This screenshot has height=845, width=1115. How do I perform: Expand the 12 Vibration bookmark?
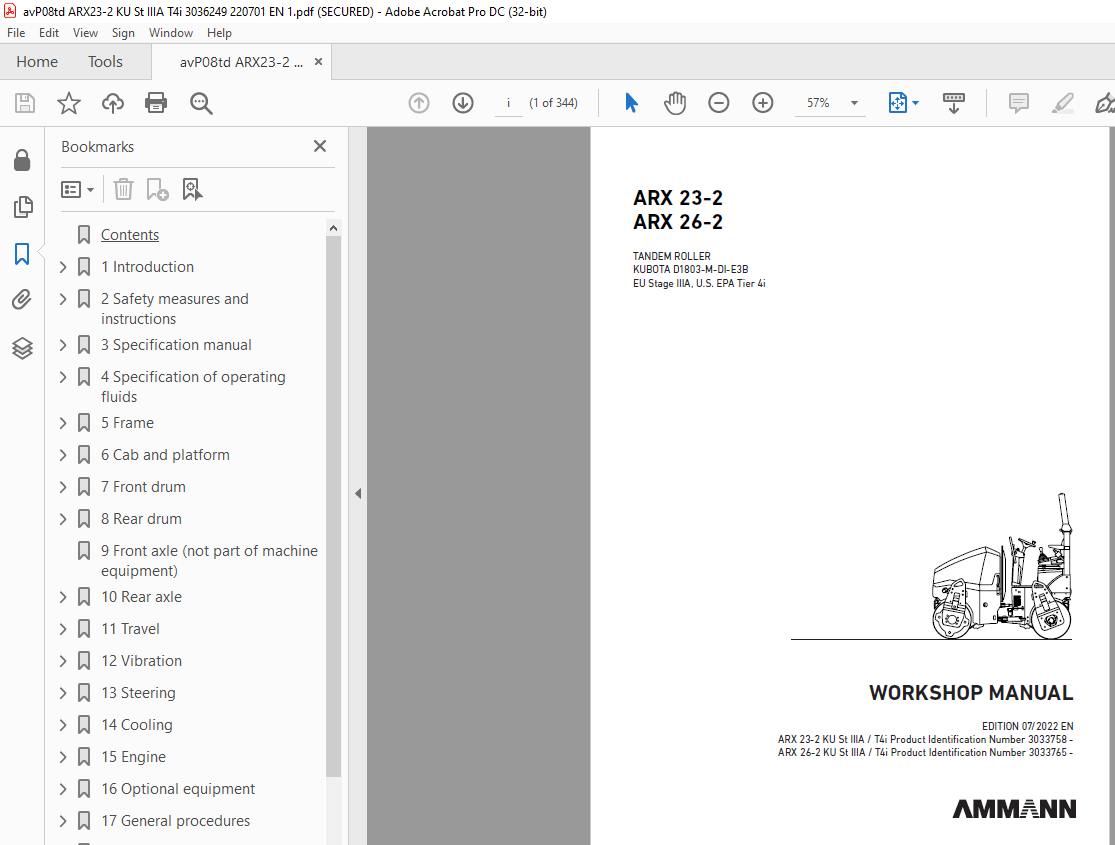click(x=63, y=661)
